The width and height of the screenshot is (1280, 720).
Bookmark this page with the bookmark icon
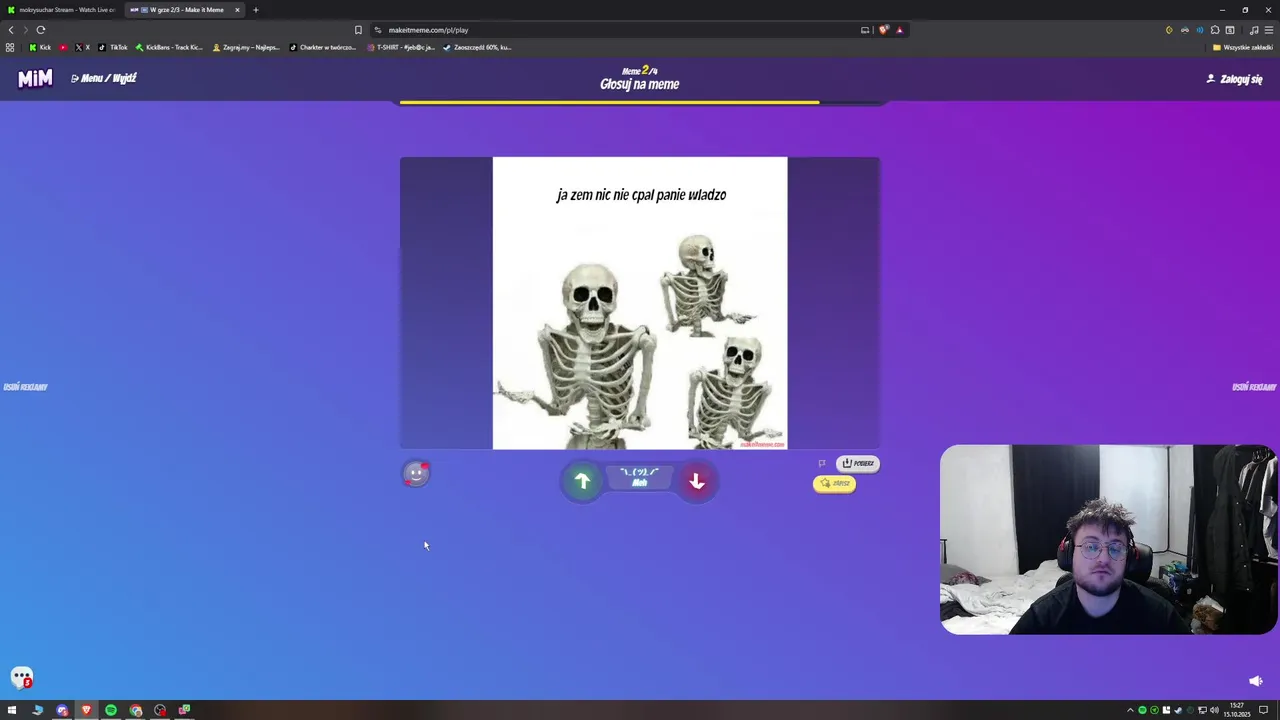pos(358,30)
